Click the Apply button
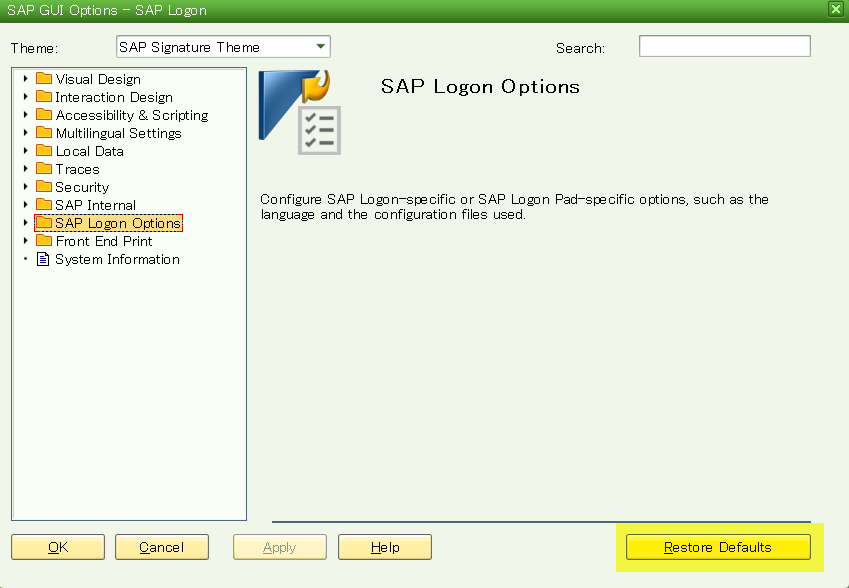This screenshot has width=849, height=588. pos(280,547)
